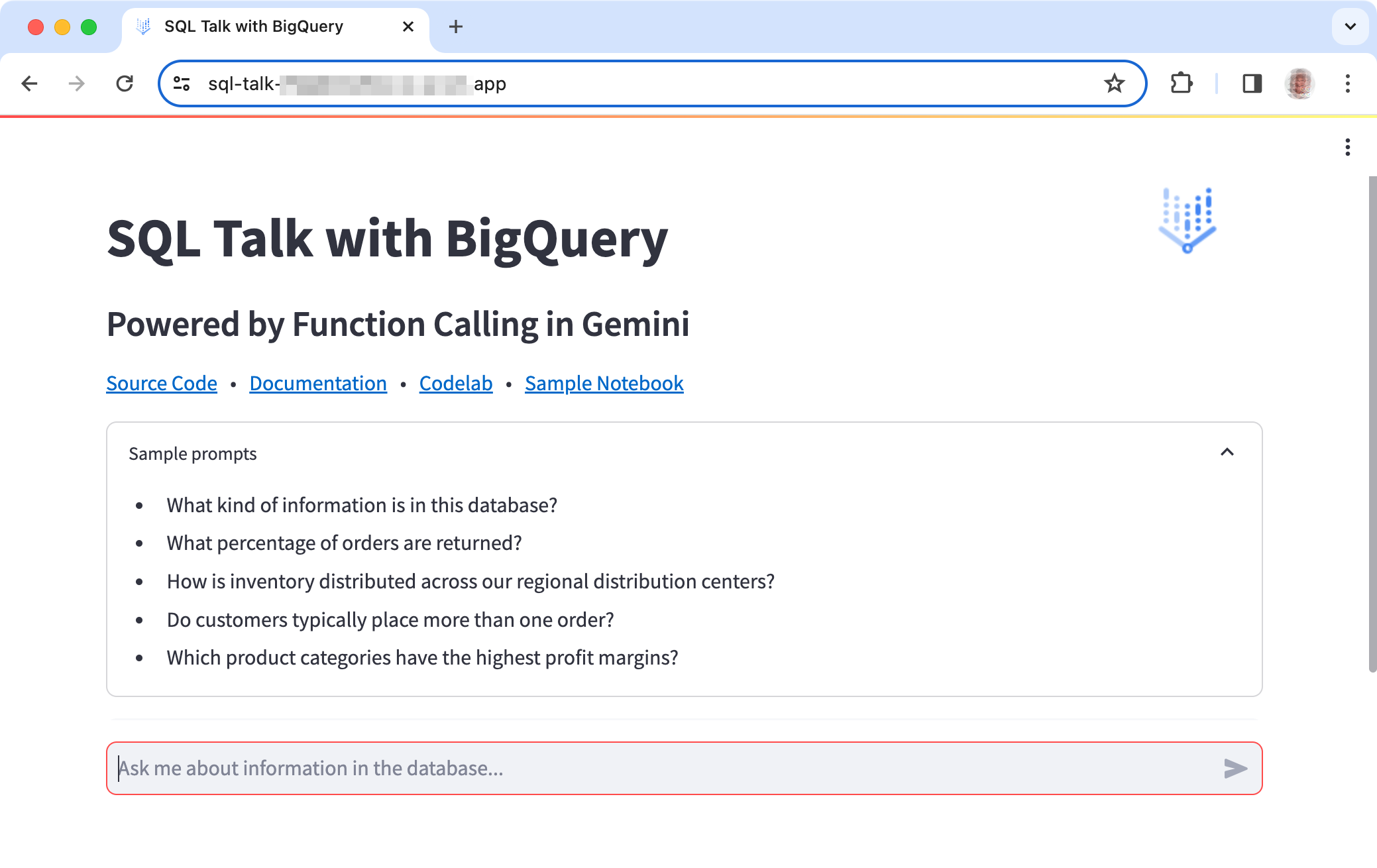Image resolution: width=1377 pixels, height=868 pixels.
Task: Click the page refresh icon
Action: [x=125, y=83]
